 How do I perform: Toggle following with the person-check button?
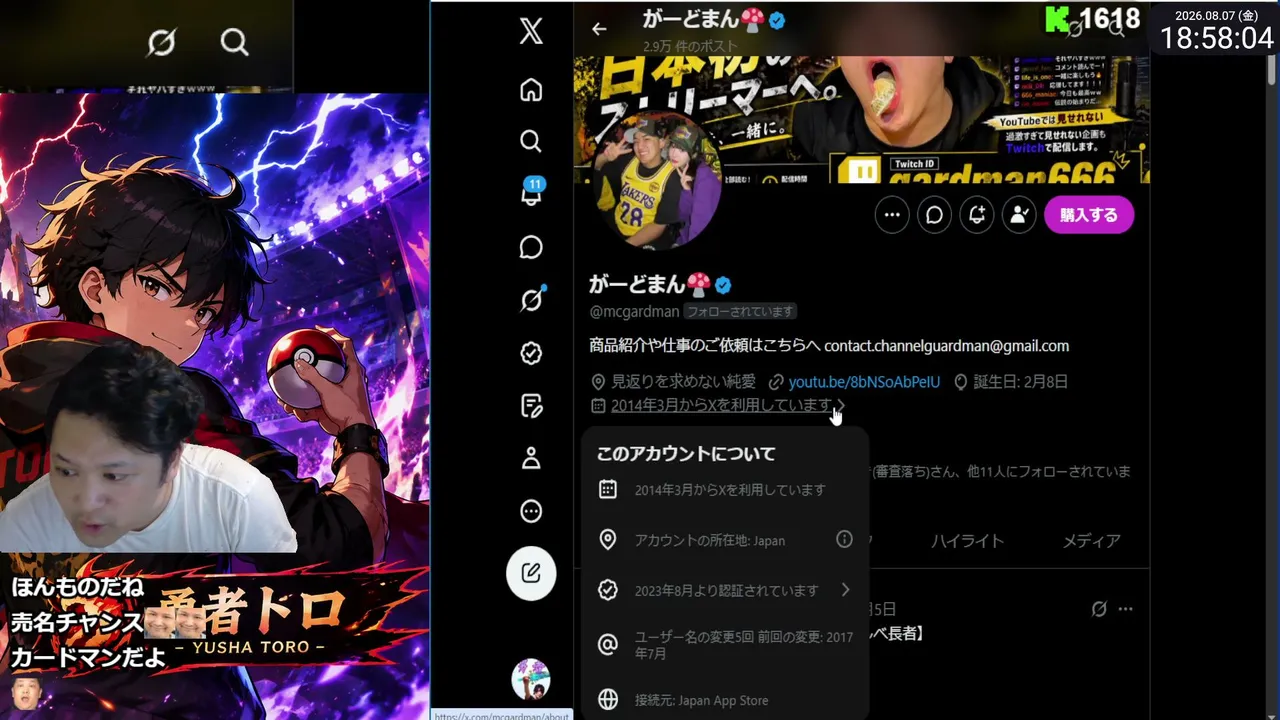pos(1019,214)
